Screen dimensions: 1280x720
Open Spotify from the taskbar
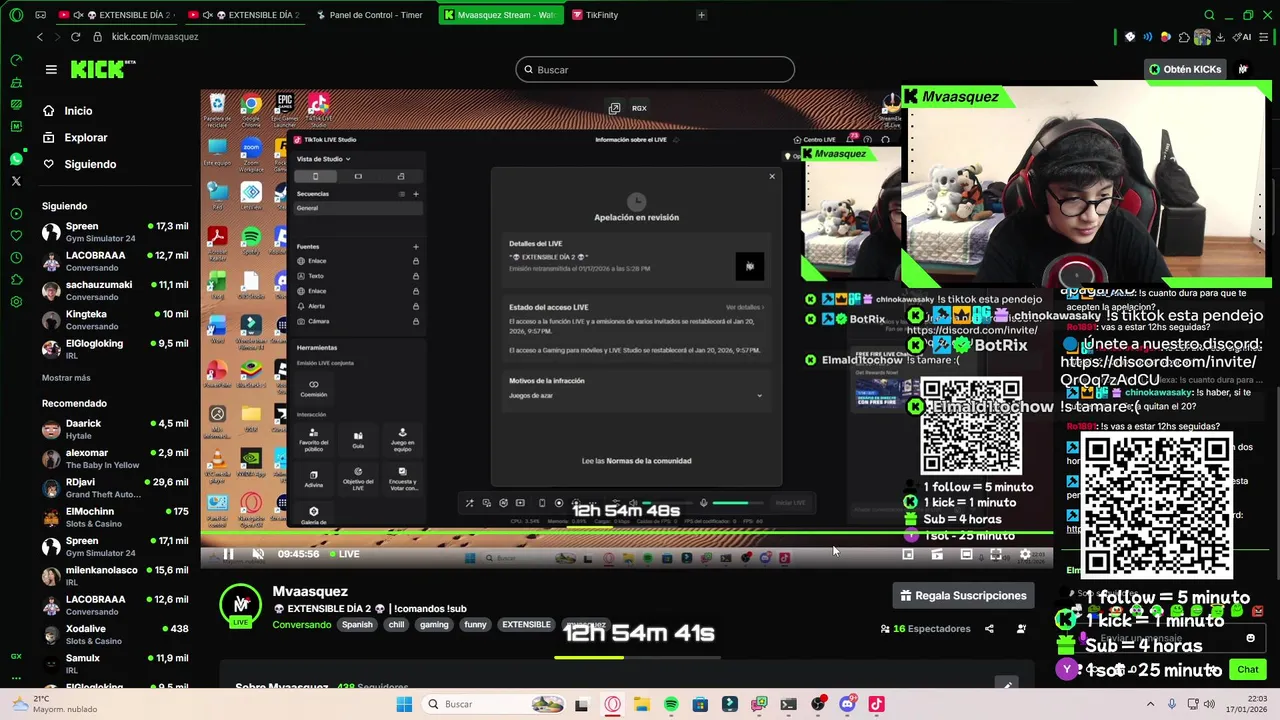671,704
